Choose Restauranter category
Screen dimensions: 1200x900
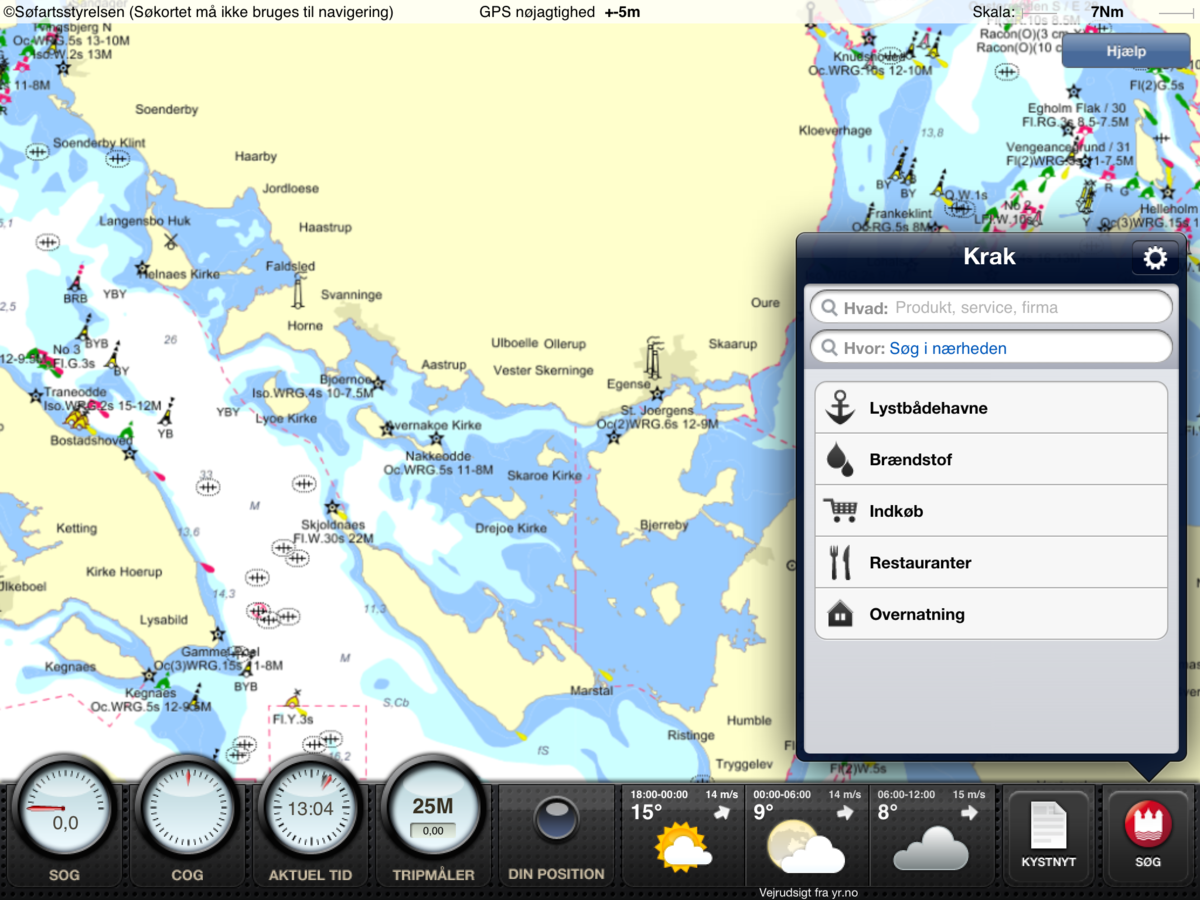[x=991, y=563]
